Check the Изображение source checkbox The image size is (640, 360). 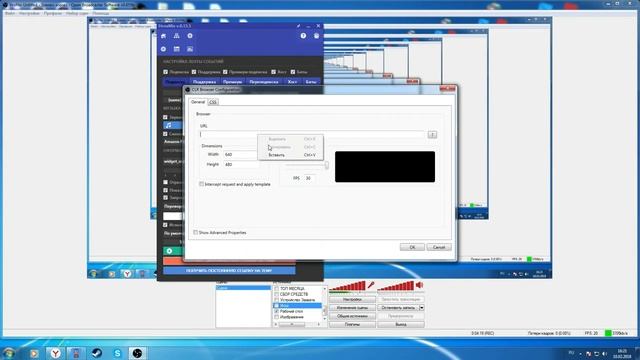click(276, 317)
